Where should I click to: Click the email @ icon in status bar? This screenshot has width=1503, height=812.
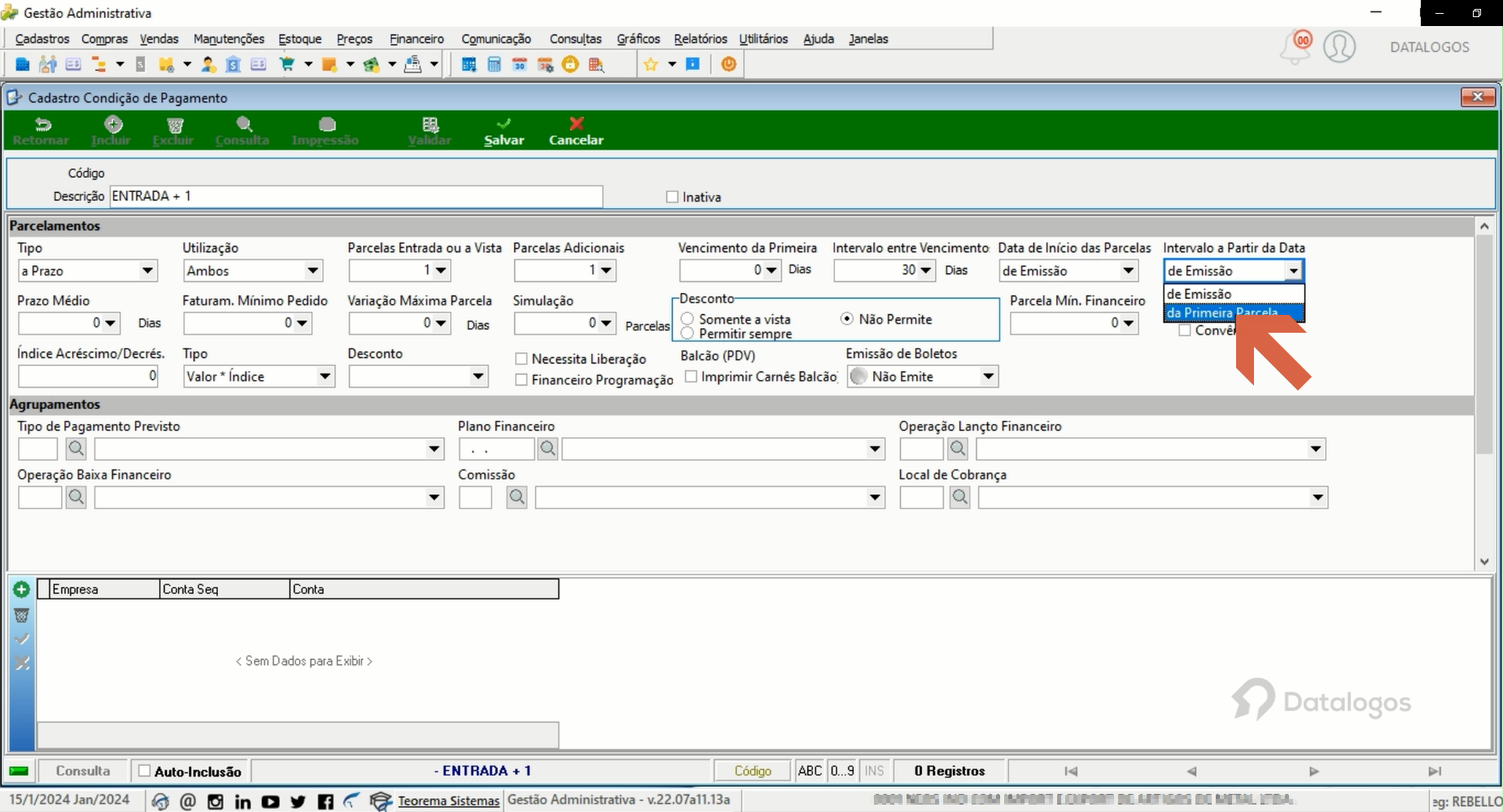pos(188,801)
